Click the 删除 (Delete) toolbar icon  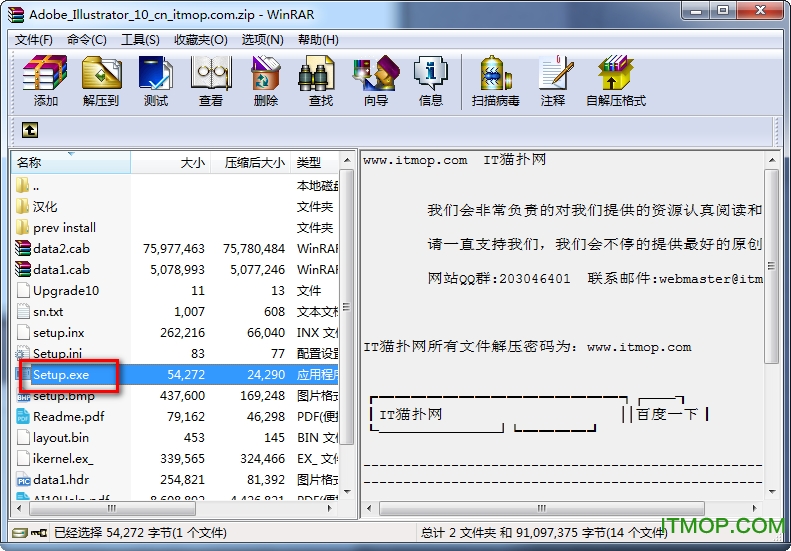point(266,74)
